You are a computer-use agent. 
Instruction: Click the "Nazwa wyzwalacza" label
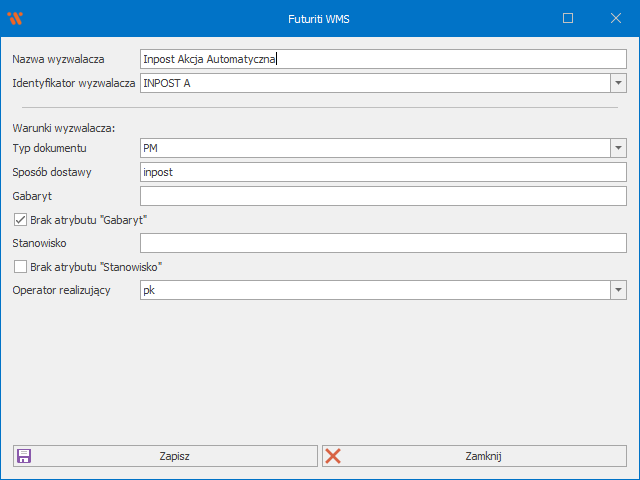click(x=58, y=59)
